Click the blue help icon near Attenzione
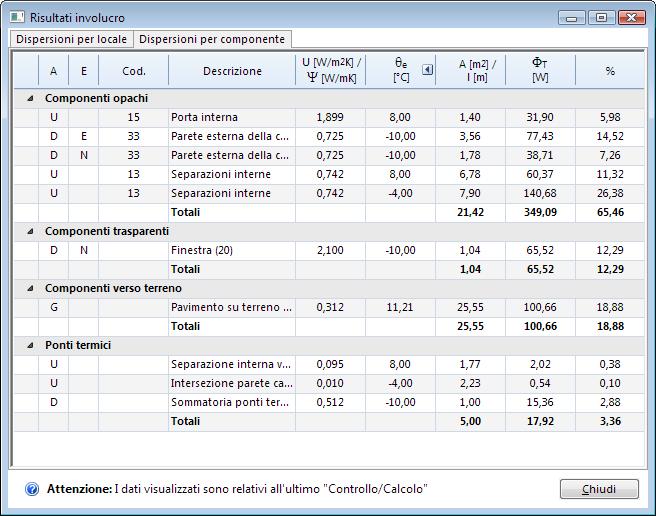This screenshot has height=516, width=656. click(32, 489)
